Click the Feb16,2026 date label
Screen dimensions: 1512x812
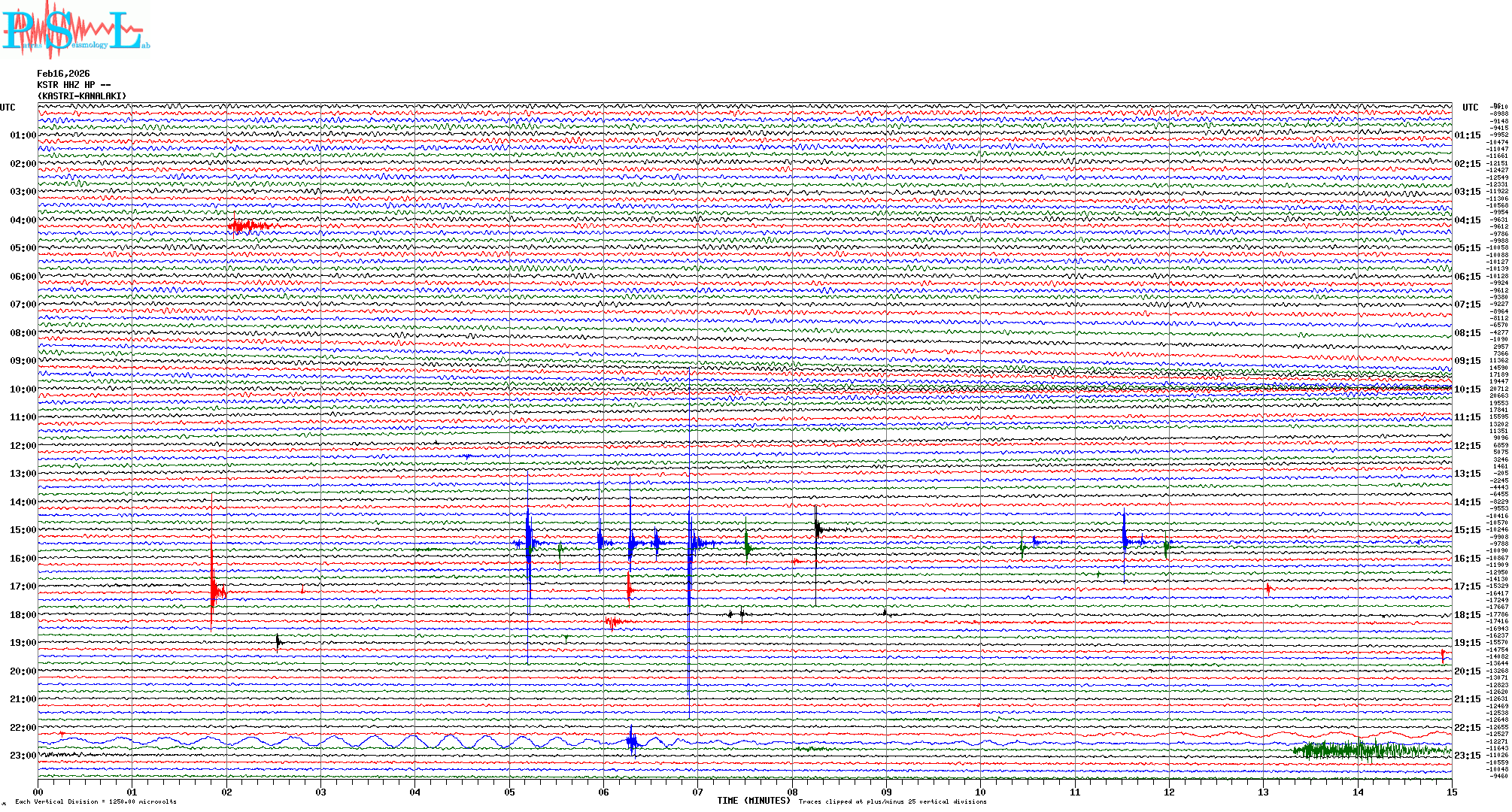click(x=63, y=74)
